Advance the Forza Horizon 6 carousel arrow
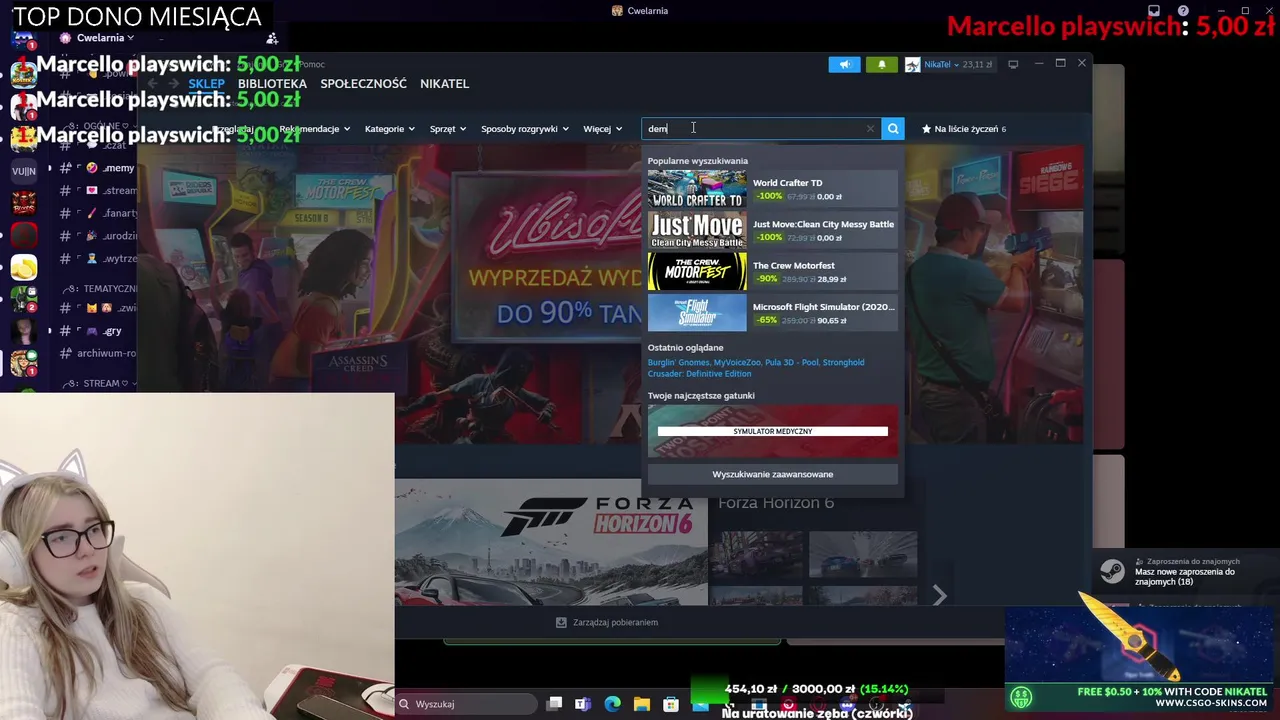Screen dimensions: 1280x720 click(x=939, y=596)
